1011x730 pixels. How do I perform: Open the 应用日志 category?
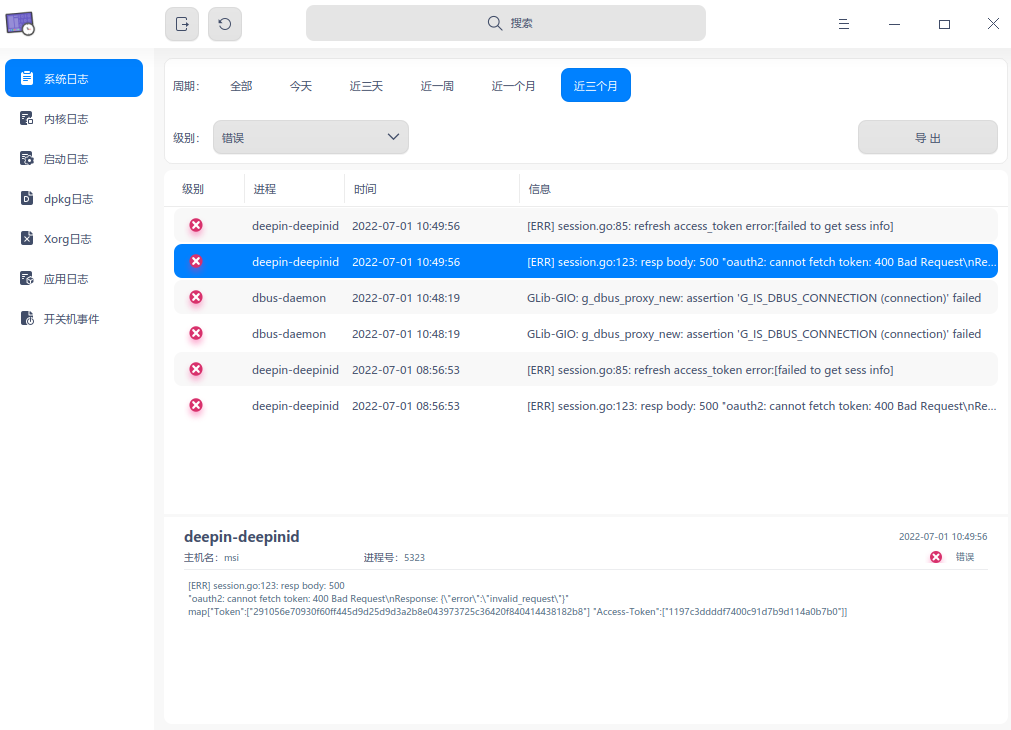coord(66,279)
